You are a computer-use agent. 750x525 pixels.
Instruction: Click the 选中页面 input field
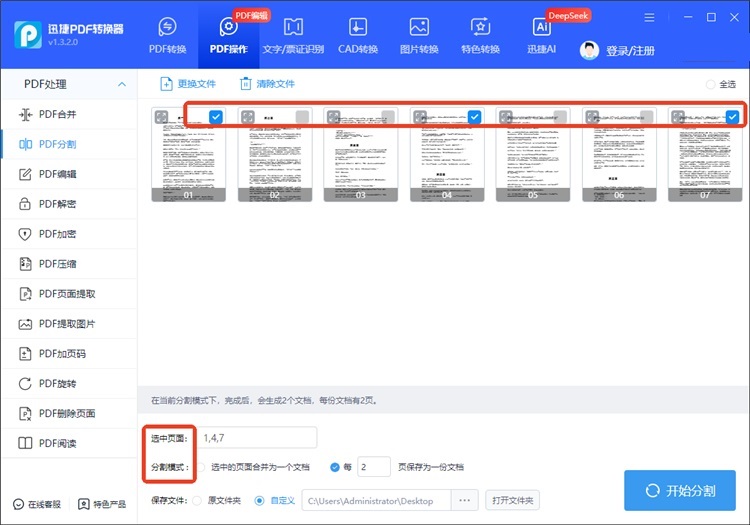tap(257, 437)
